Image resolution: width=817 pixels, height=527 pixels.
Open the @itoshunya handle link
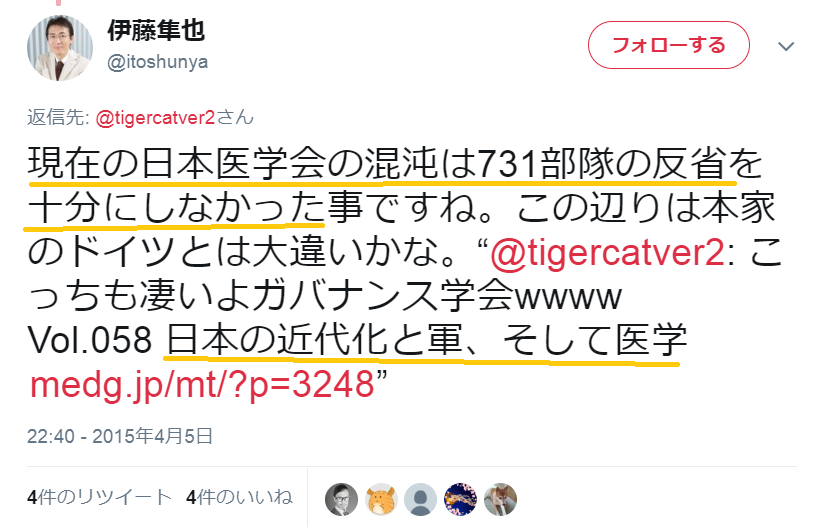point(157,62)
